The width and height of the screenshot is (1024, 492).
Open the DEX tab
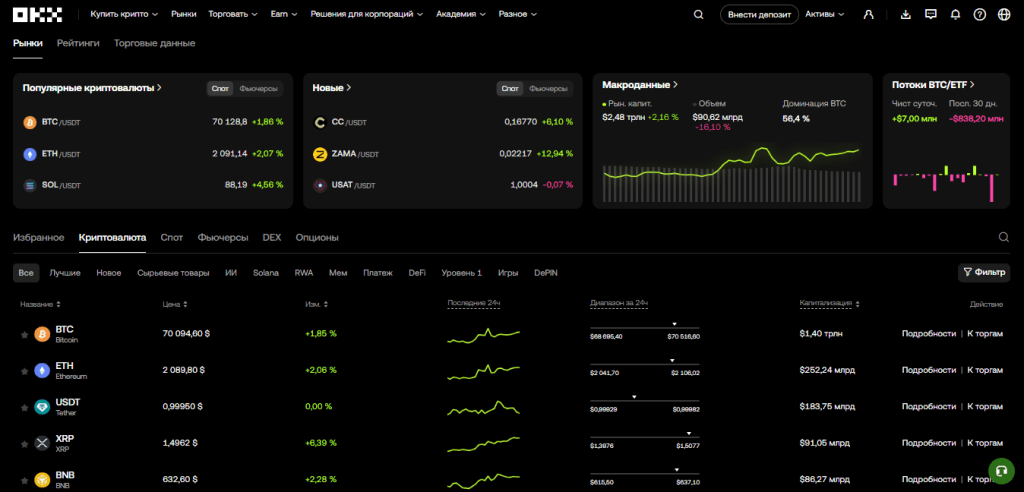[272, 237]
